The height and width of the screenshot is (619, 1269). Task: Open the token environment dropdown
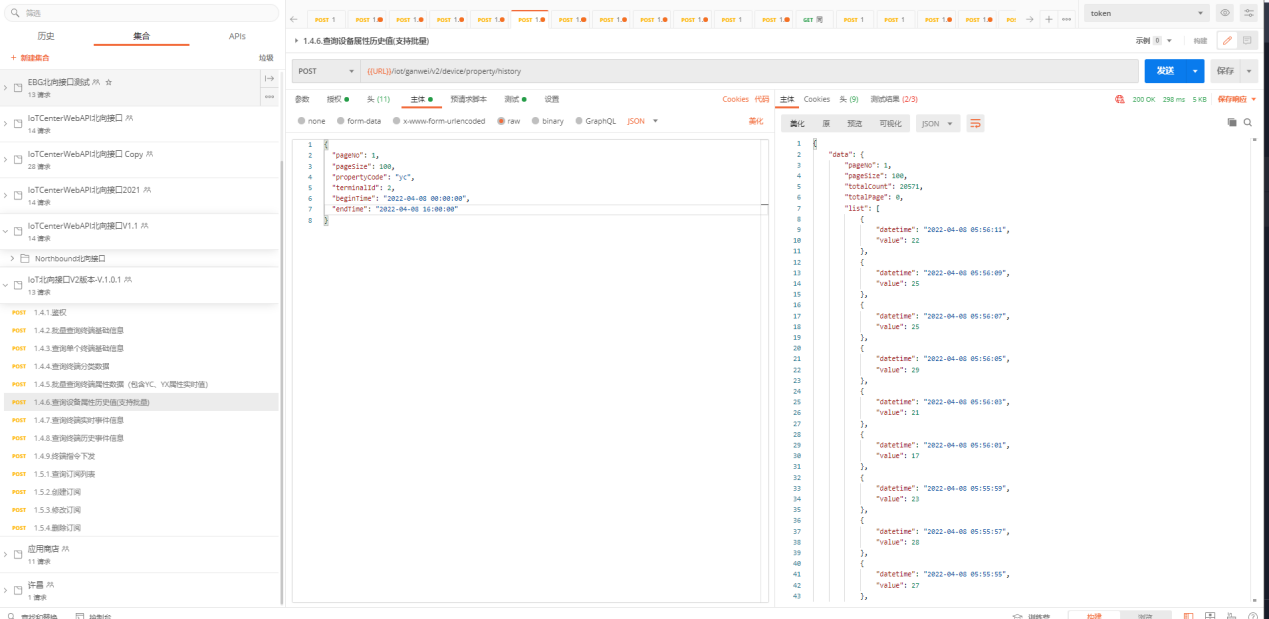pyautogui.click(x=1144, y=13)
